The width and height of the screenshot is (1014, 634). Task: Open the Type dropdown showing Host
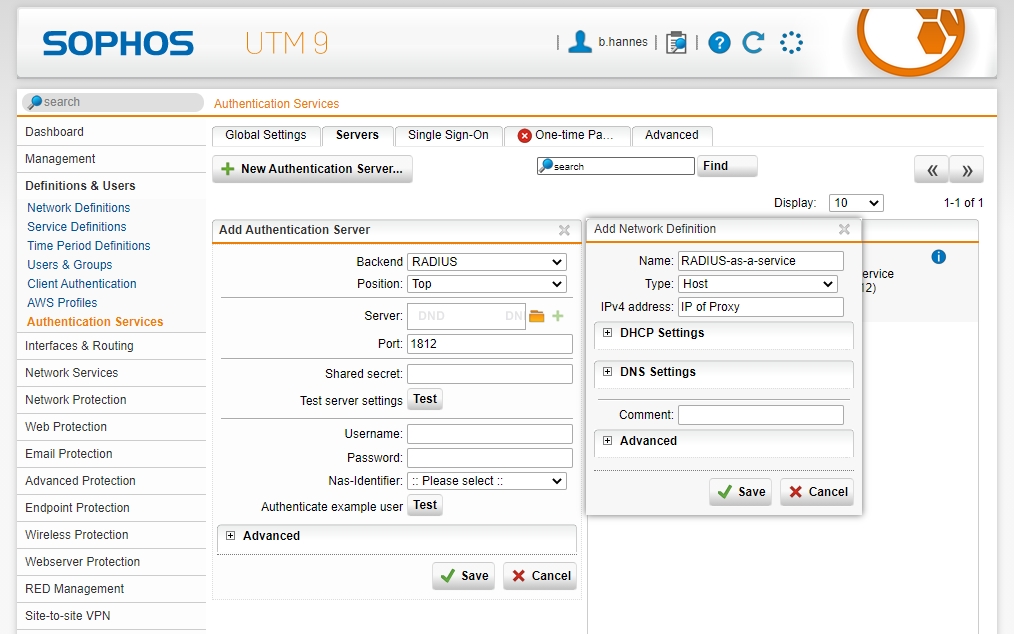click(x=758, y=284)
